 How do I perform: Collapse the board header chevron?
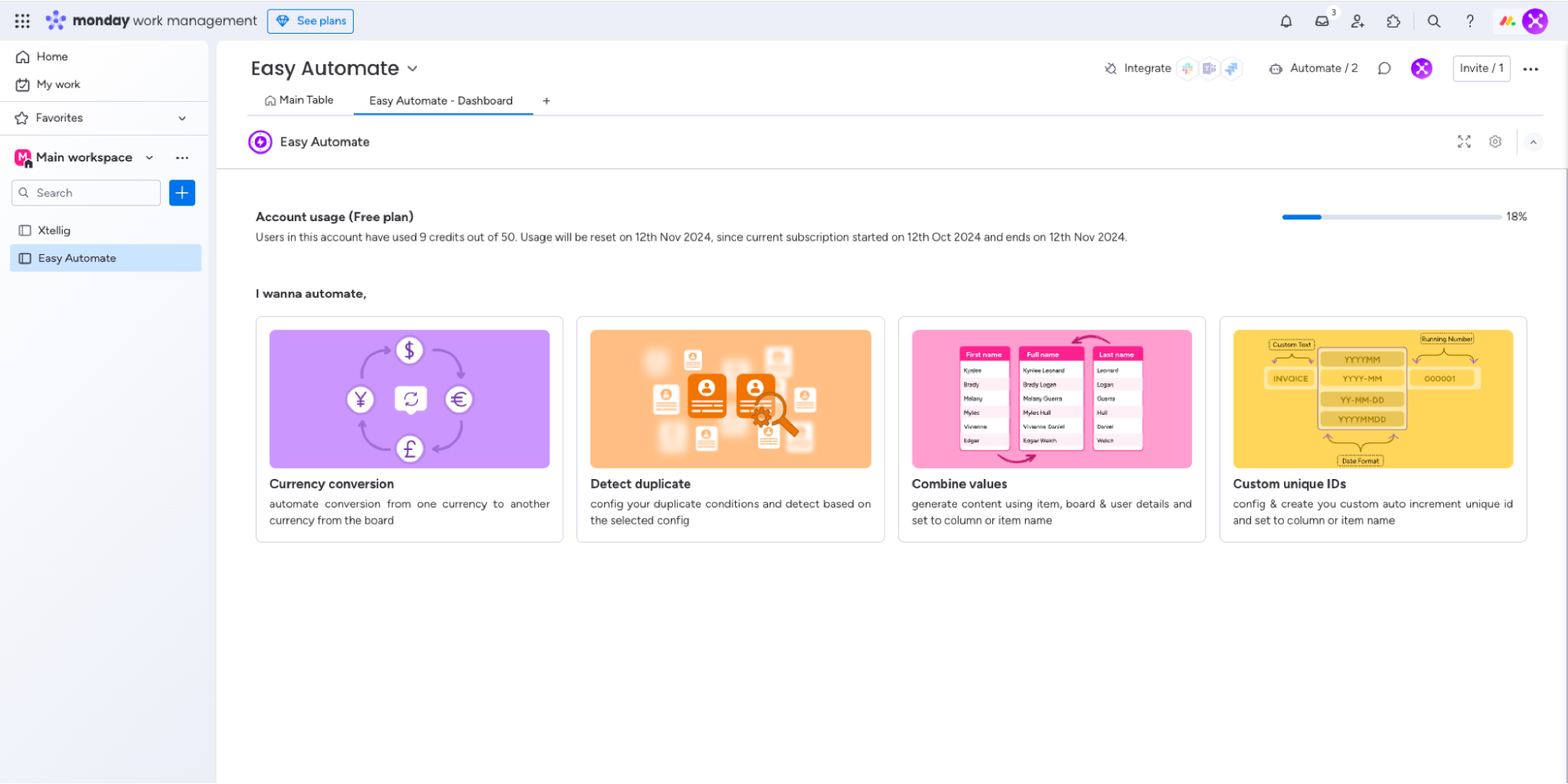(x=1533, y=142)
